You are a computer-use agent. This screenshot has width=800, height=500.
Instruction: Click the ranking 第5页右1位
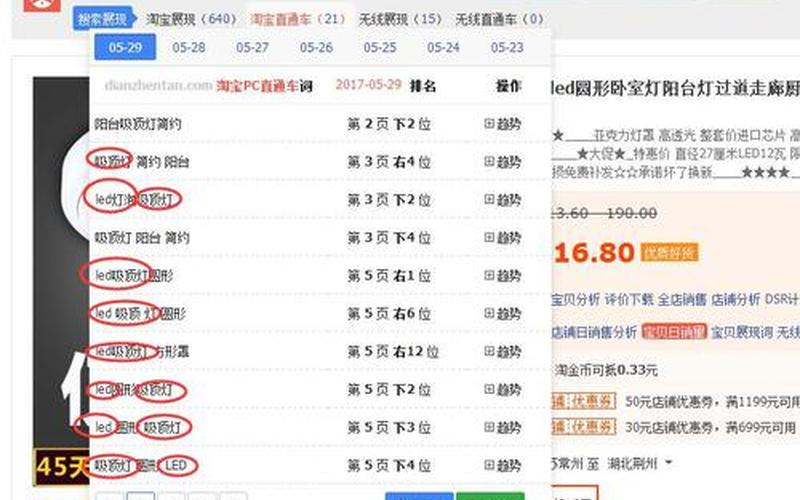[x=389, y=276]
